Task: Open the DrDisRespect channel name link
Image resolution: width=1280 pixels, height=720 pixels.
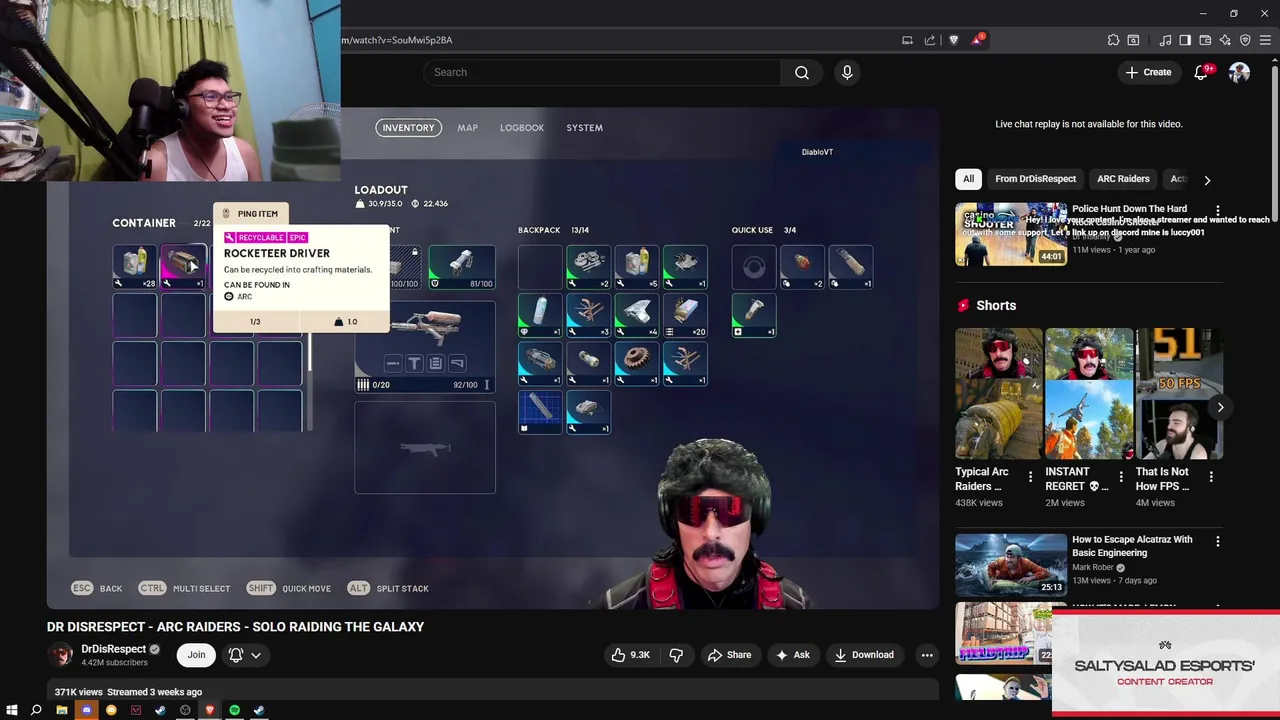Action: coord(114,649)
